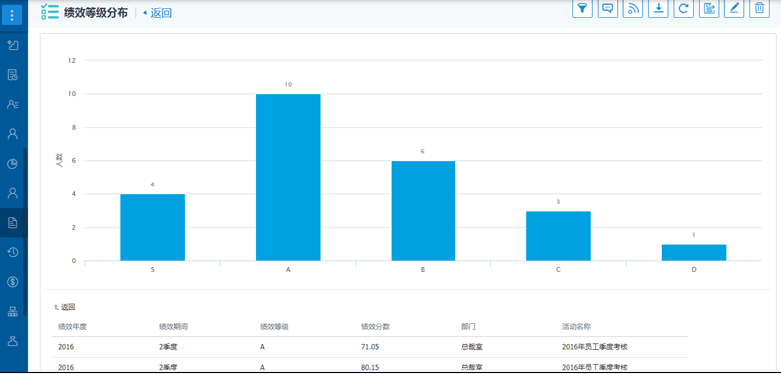Edit the report with pencil icon
The image size is (781, 374).
tap(734, 8)
